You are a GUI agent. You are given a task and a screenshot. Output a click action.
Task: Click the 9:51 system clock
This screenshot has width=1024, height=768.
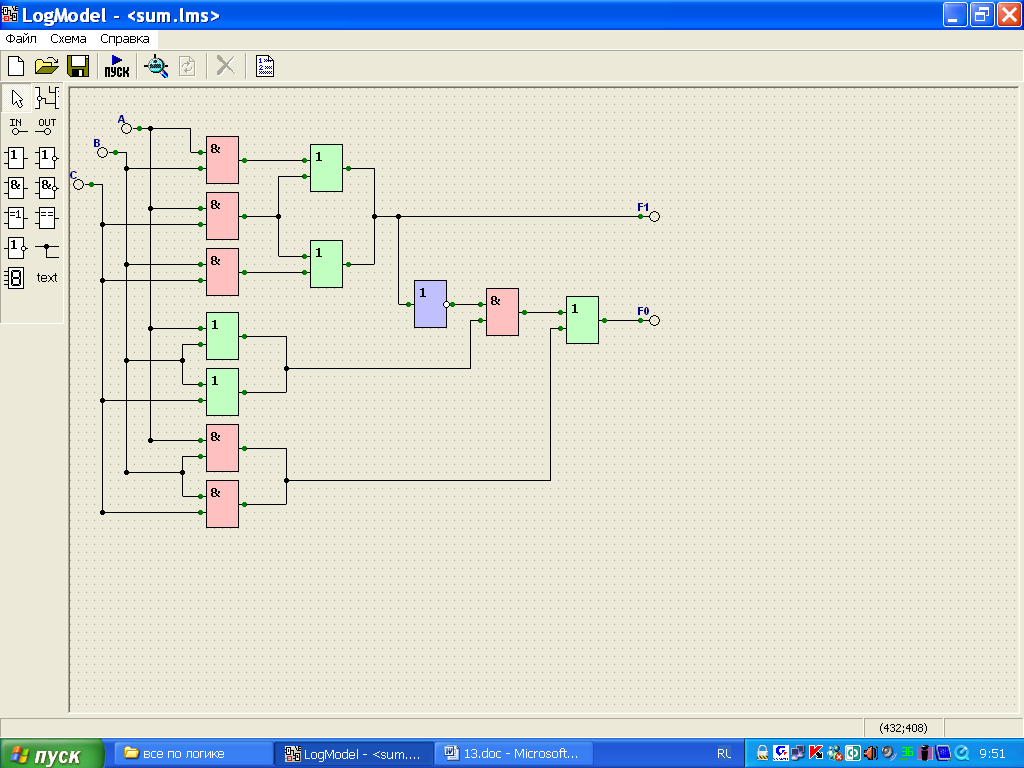992,754
